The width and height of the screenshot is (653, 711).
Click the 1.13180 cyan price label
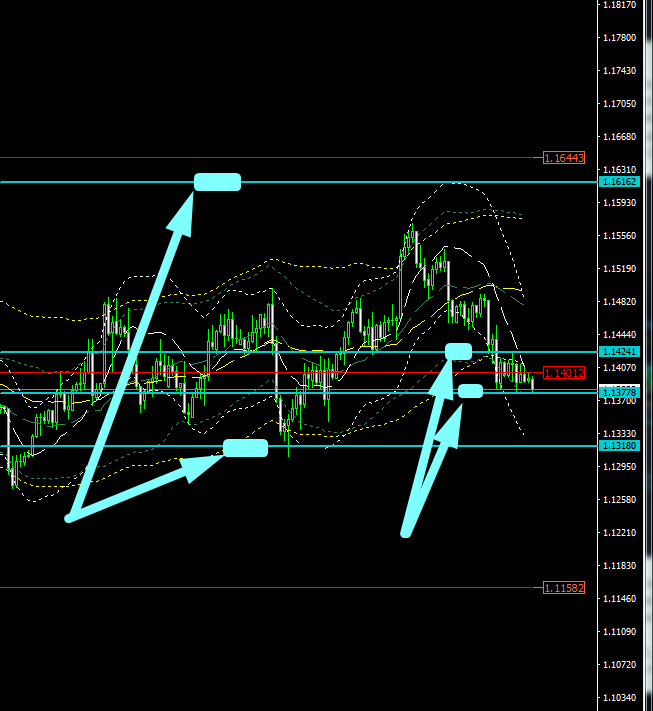[617, 446]
